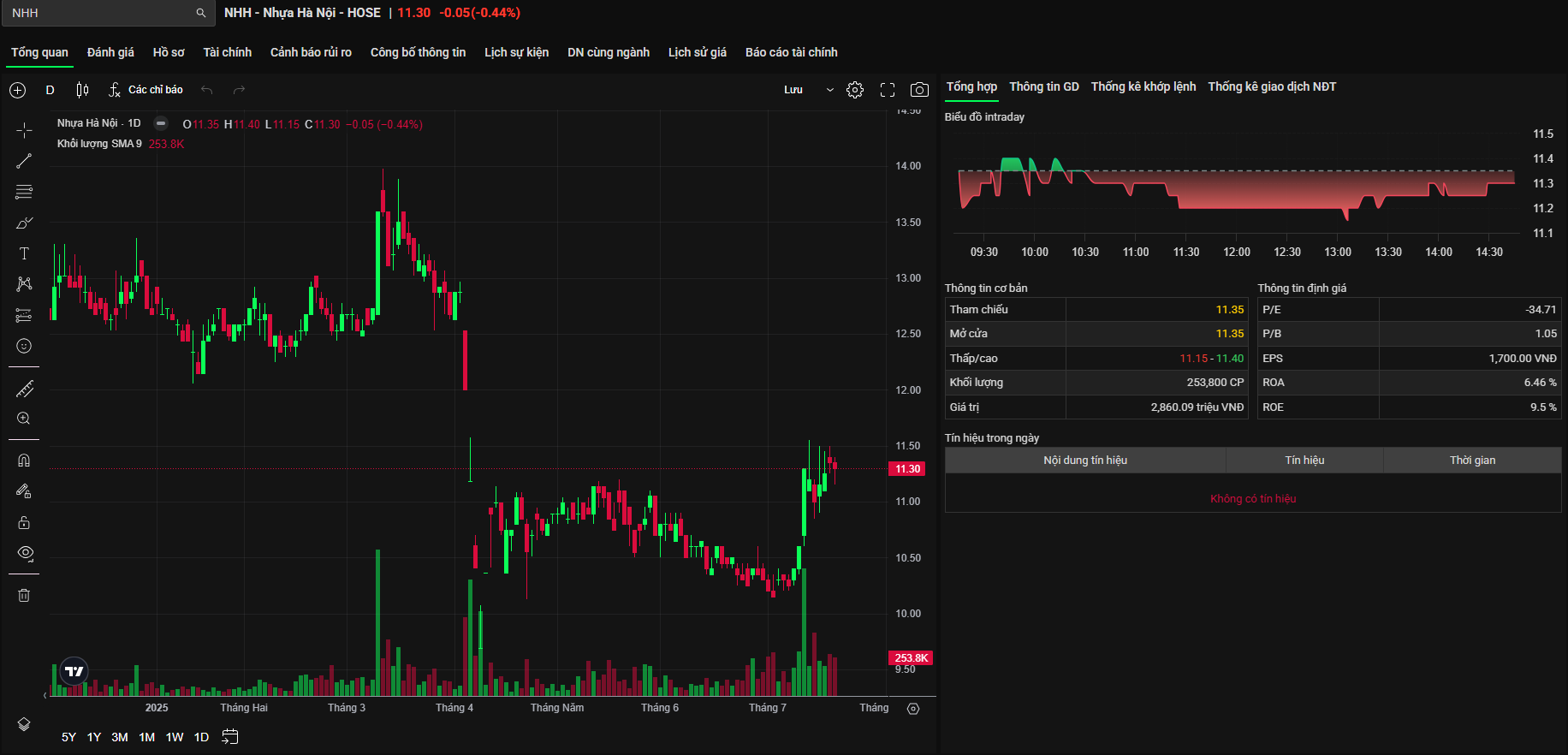Screen dimensions: 1568x755
Task: Open the Cảnh báo rủi ro tab
Action: click(311, 52)
